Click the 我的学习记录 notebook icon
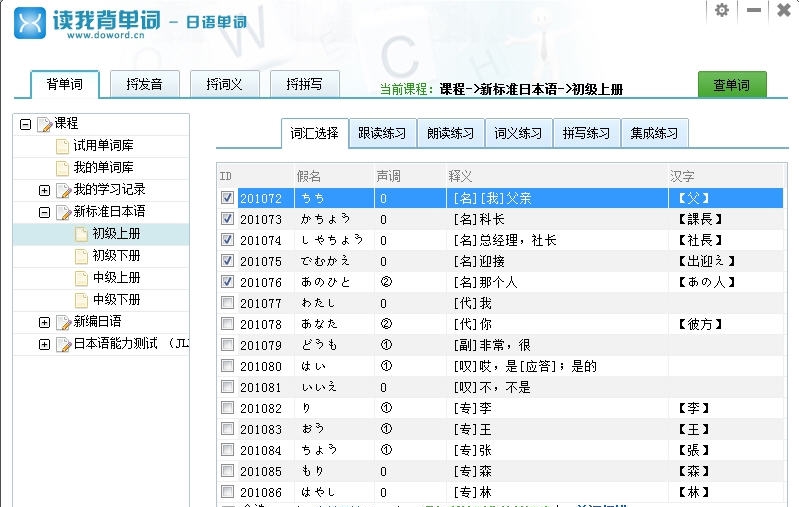 click(63, 190)
